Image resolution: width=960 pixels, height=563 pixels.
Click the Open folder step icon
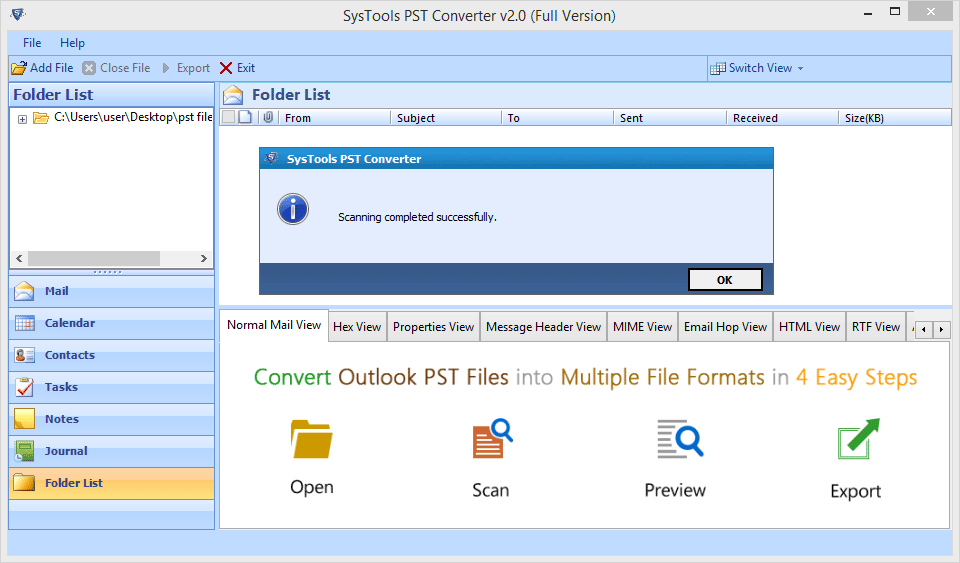pos(312,439)
